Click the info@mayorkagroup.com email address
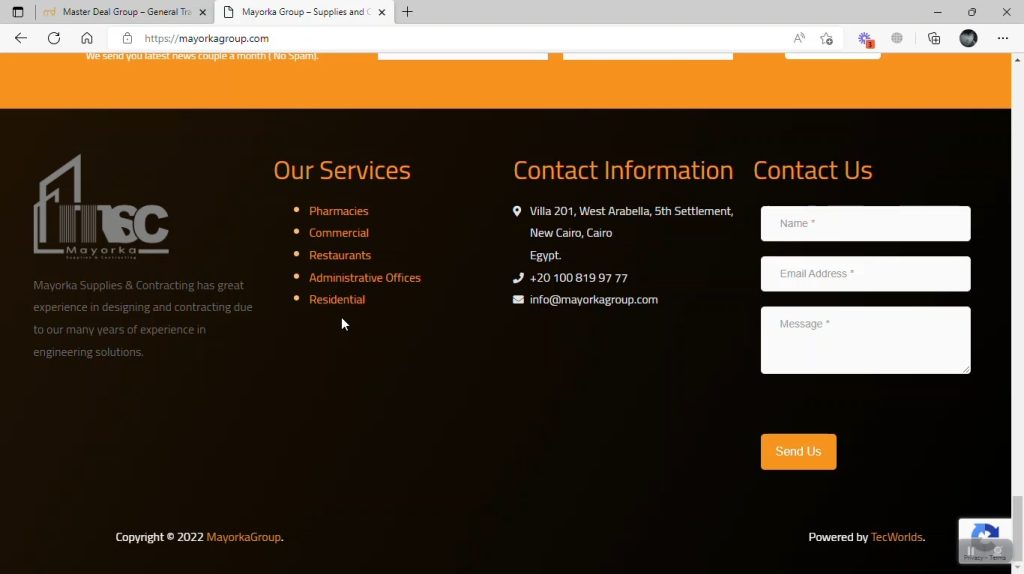Viewport: 1024px width, 574px height. point(594,300)
